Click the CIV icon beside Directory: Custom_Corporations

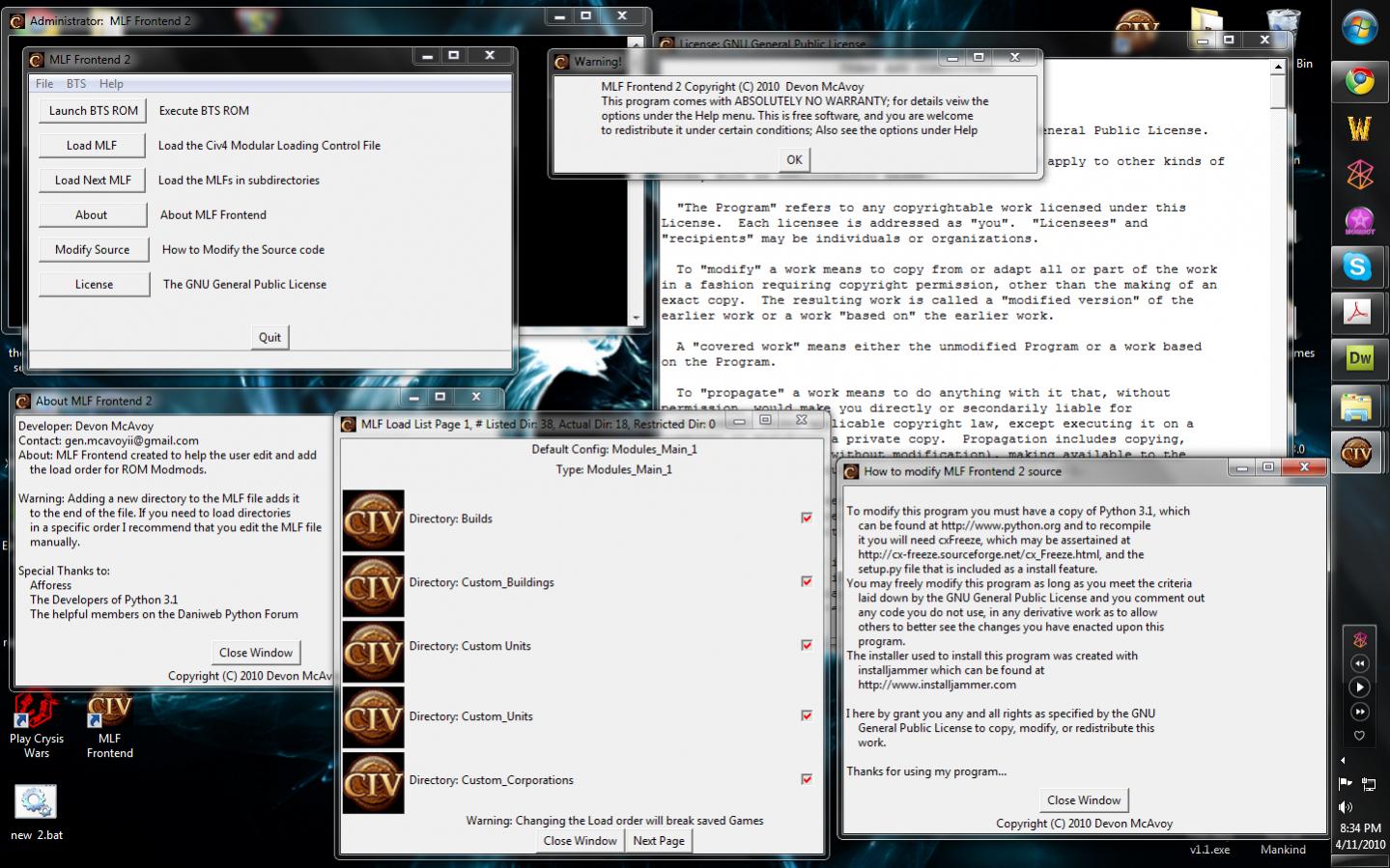374,783
